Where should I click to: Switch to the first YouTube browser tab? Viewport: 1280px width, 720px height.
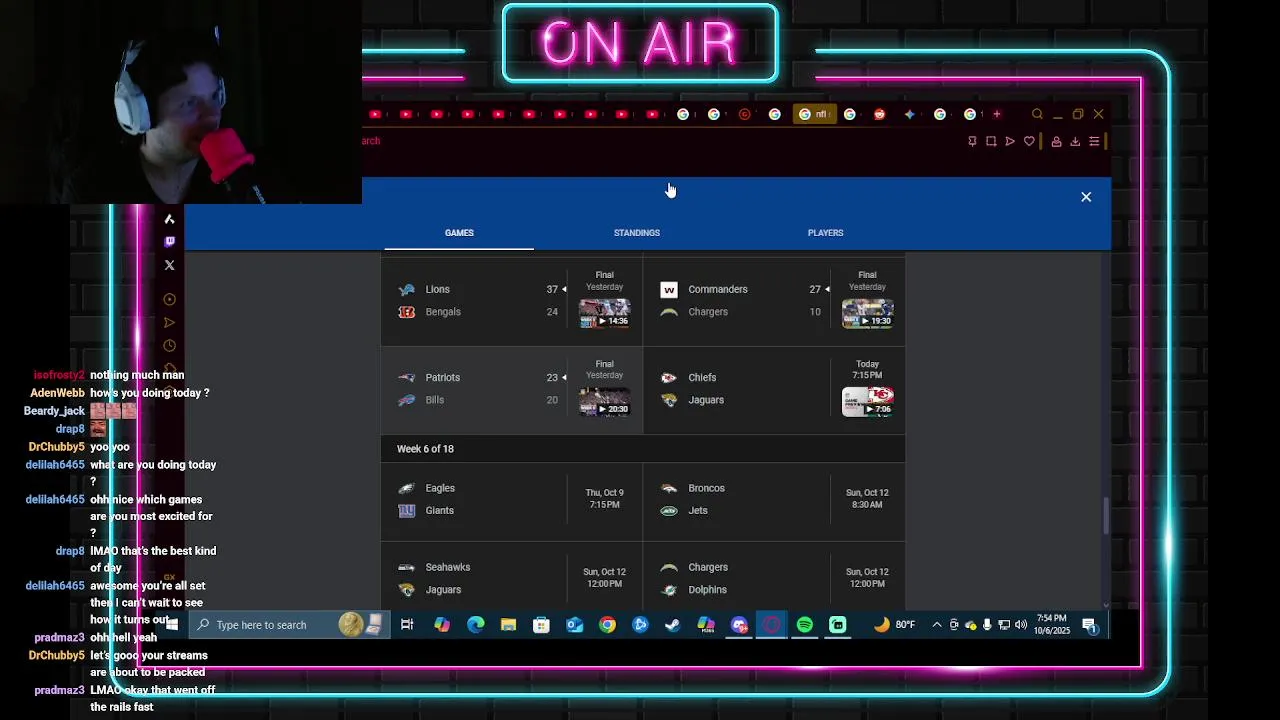(x=375, y=114)
